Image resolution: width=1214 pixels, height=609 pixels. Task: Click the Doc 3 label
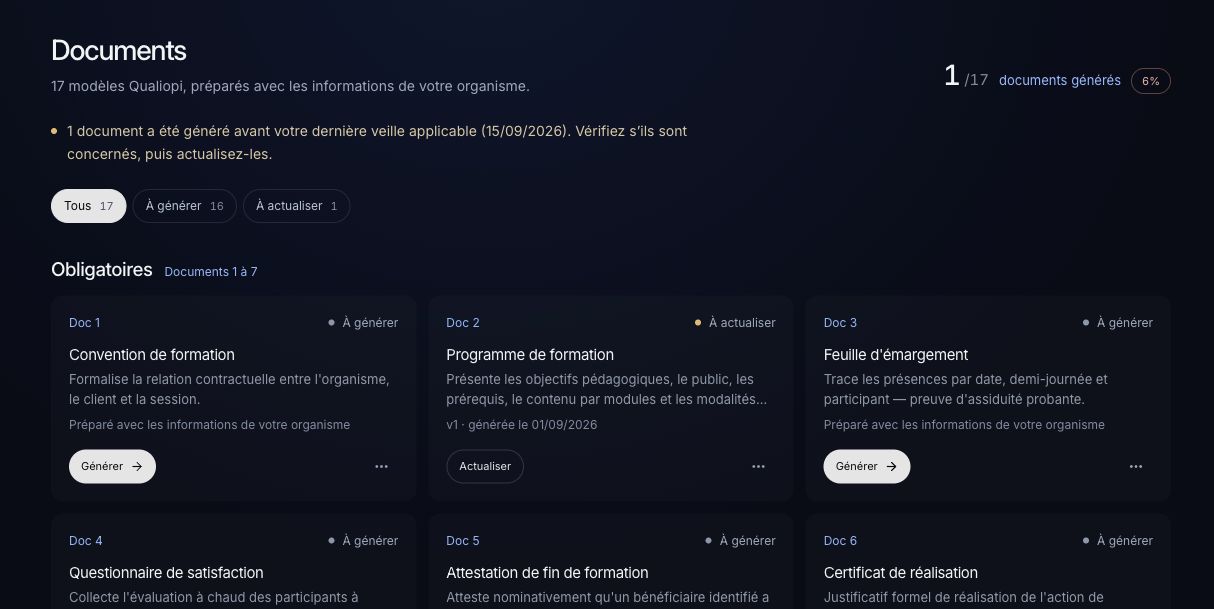tap(841, 323)
